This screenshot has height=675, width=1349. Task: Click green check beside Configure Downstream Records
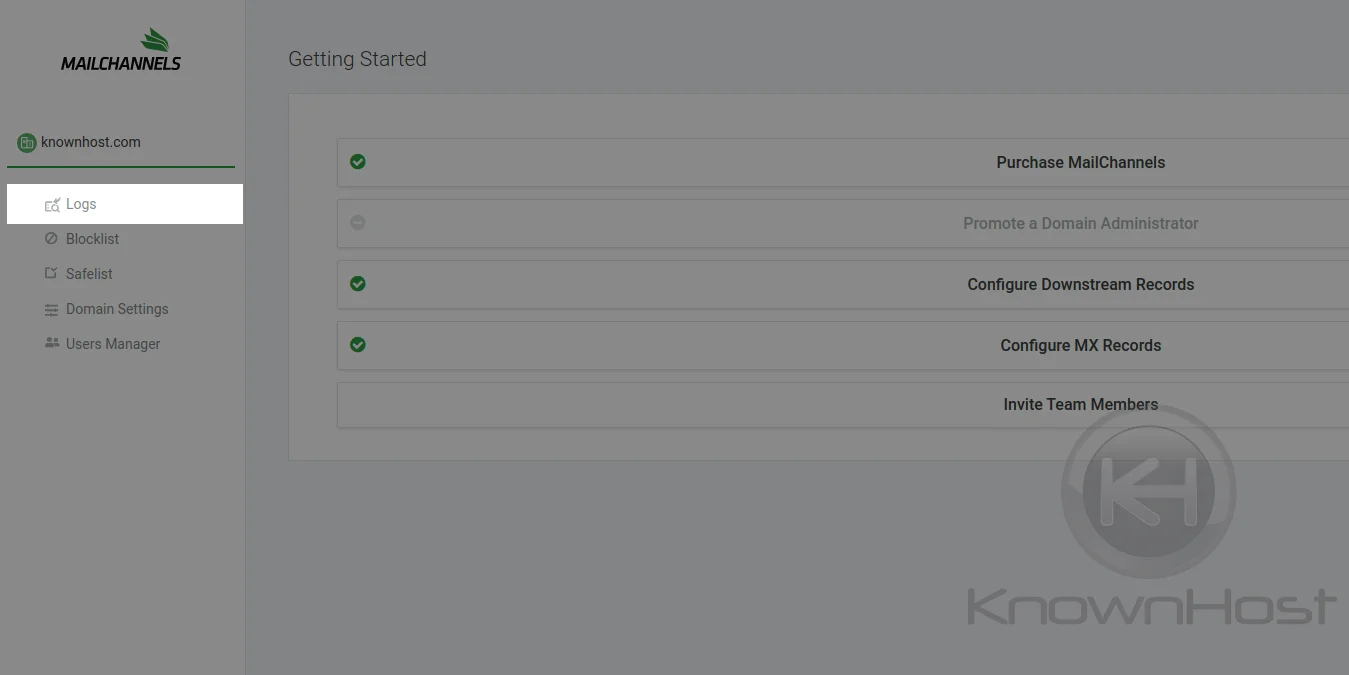coord(358,284)
